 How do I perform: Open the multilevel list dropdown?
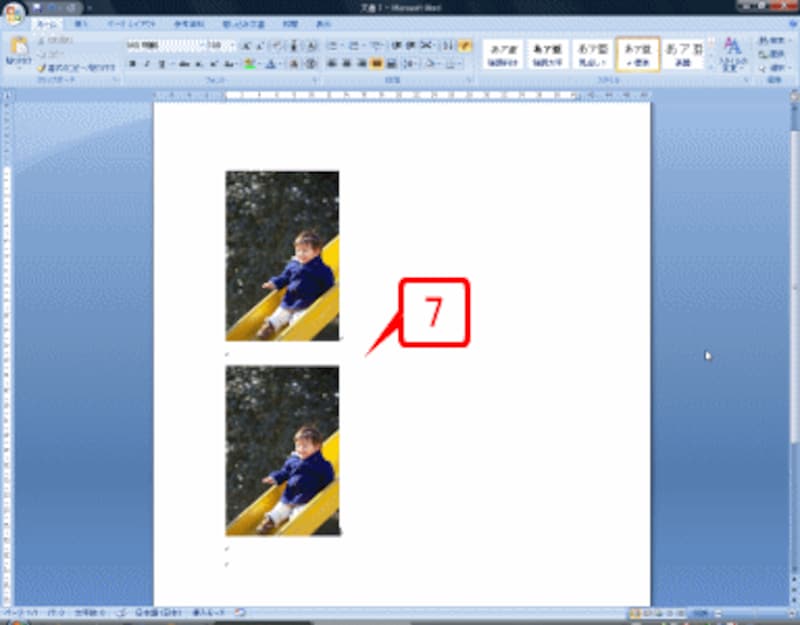tap(376, 46)
